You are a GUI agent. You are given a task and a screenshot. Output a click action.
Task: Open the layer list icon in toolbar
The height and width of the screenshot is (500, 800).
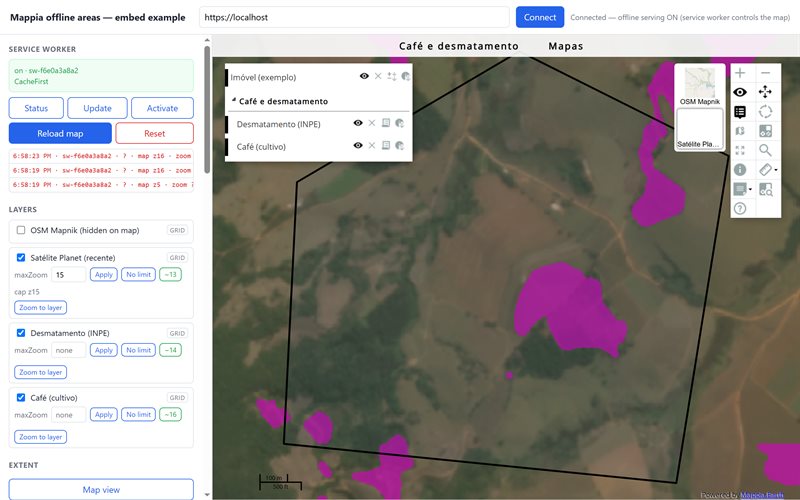click(740, 112)
